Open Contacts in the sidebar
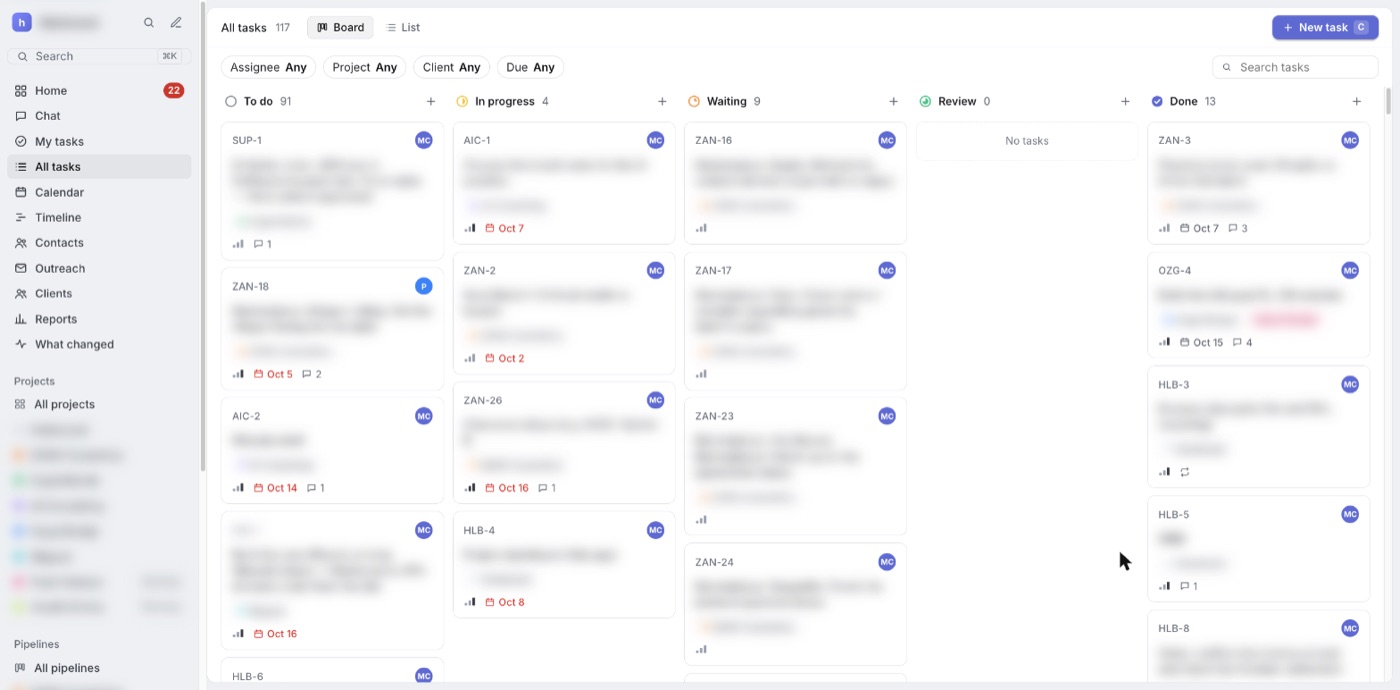 click(99, 243)
